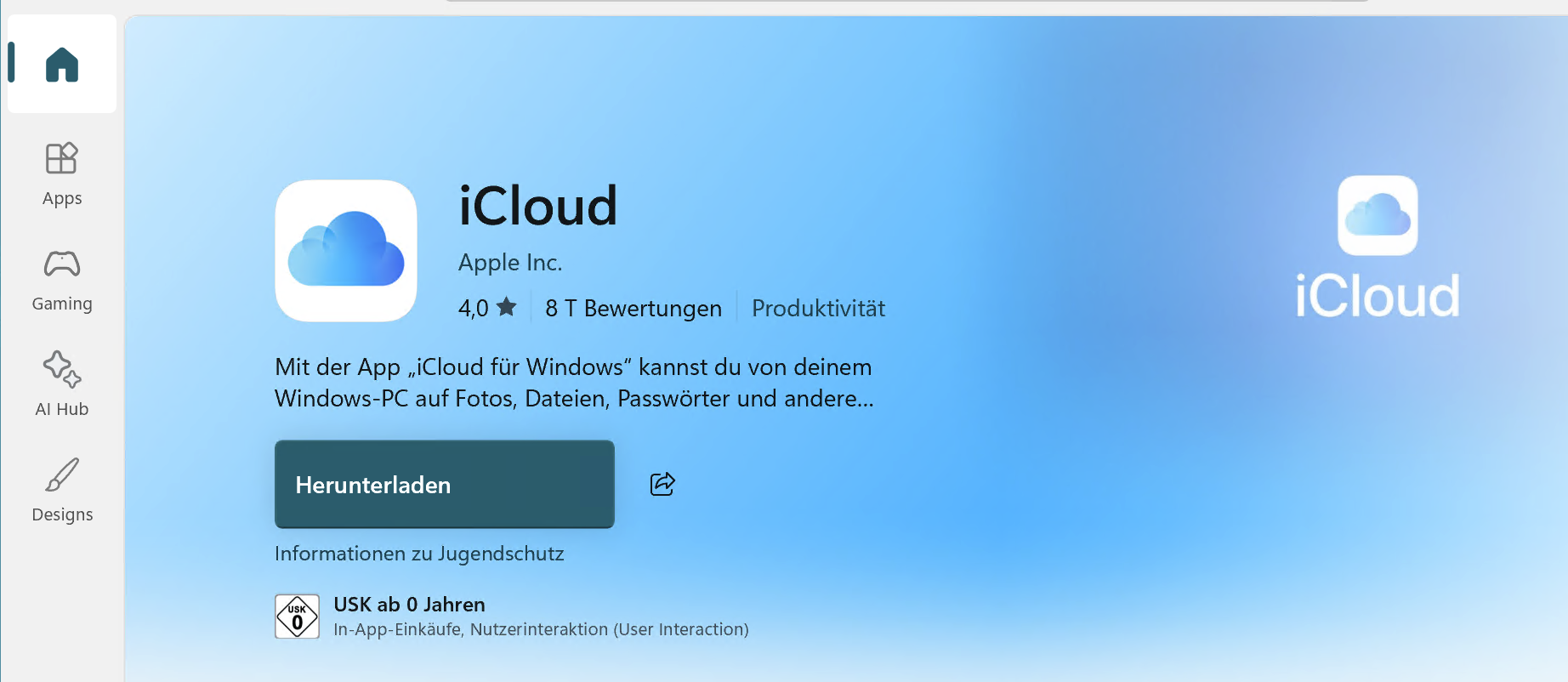Open the Apple Inc. publisher link
Image resolution: width=1568 pixels, height=682 pixels.
(510, 263)
